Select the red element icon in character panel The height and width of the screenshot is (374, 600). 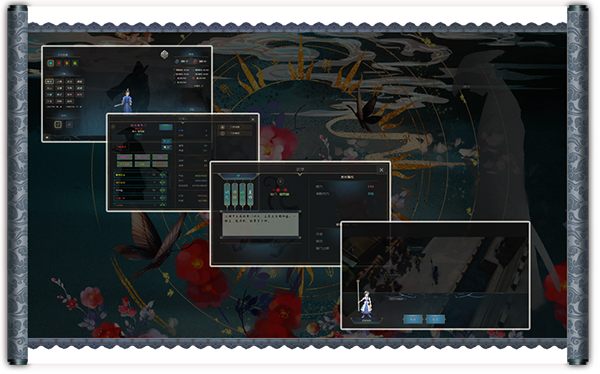click(x=59, y=63)
